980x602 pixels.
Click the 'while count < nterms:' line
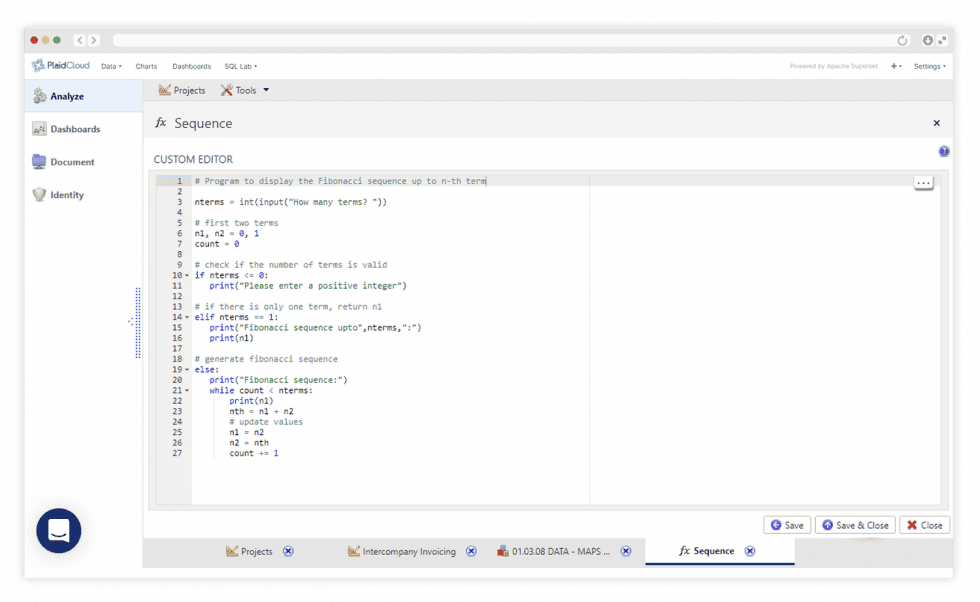point(261,391)
